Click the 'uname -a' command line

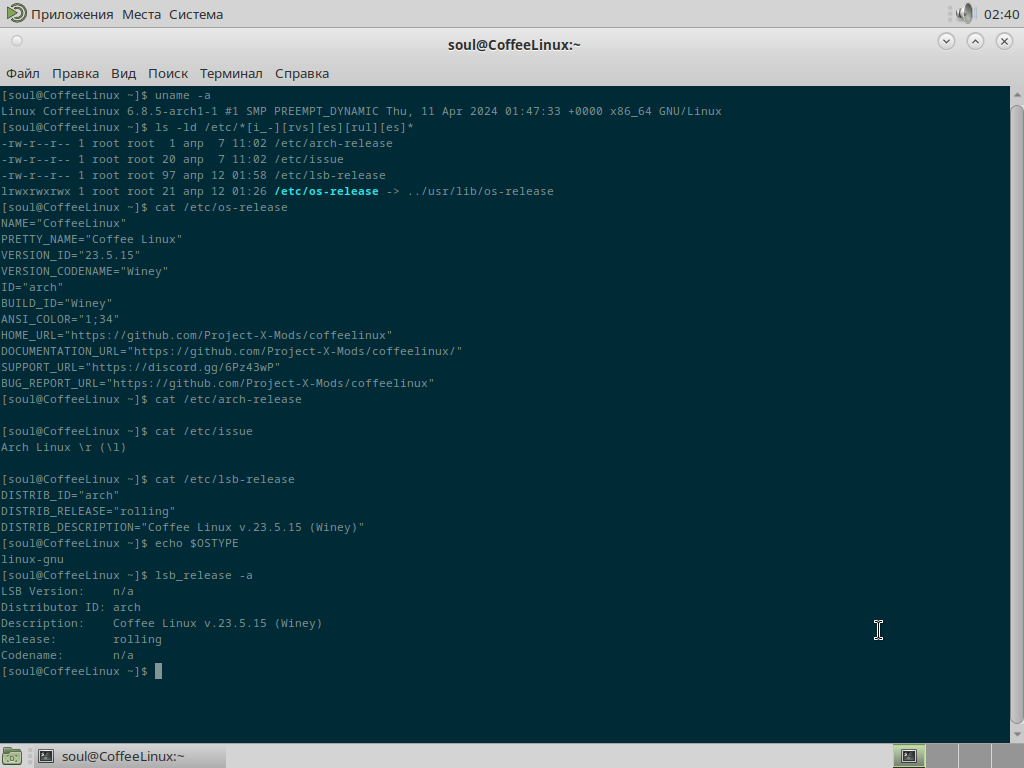pyautogui.click(x=106, y=95)
